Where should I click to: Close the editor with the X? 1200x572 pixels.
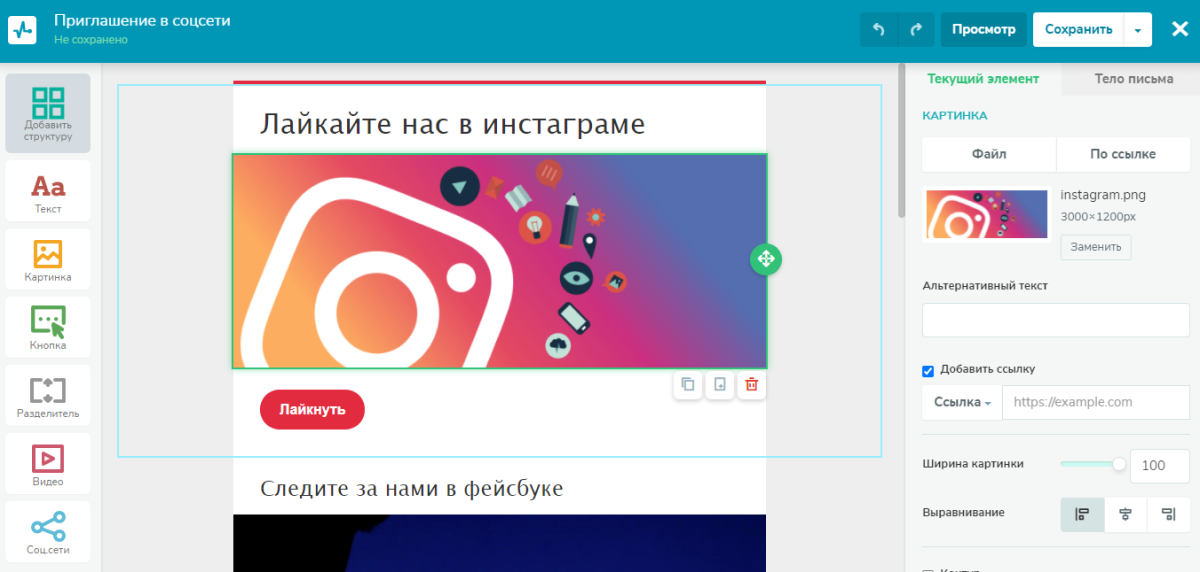[1179, 29]
